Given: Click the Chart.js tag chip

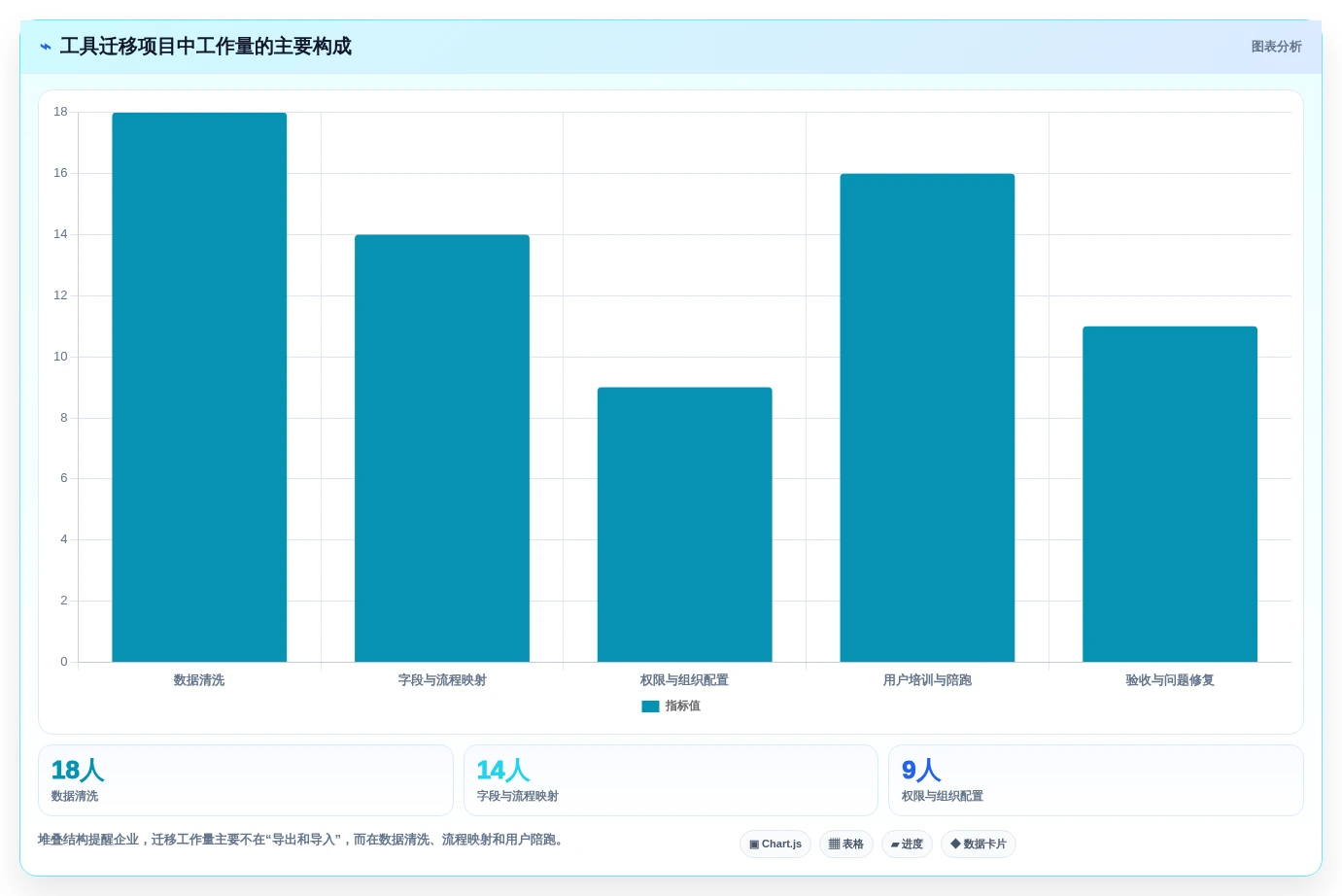Looking at the screenshot, I should coord(775,844).
